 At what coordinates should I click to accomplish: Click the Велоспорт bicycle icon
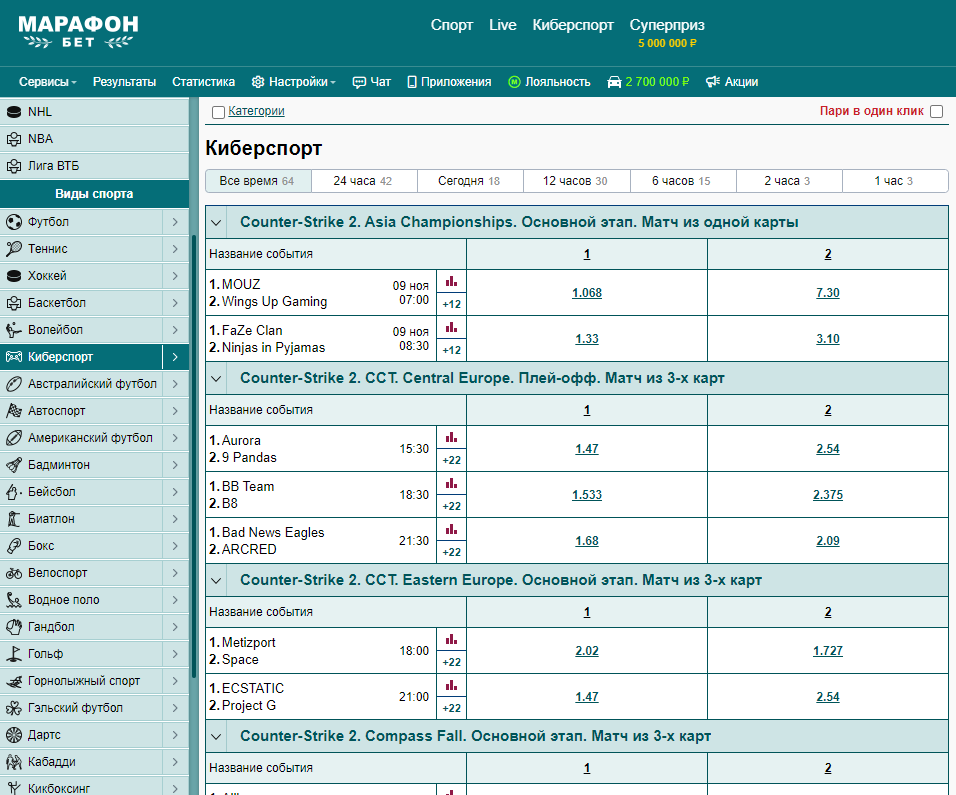coord(13,573)
